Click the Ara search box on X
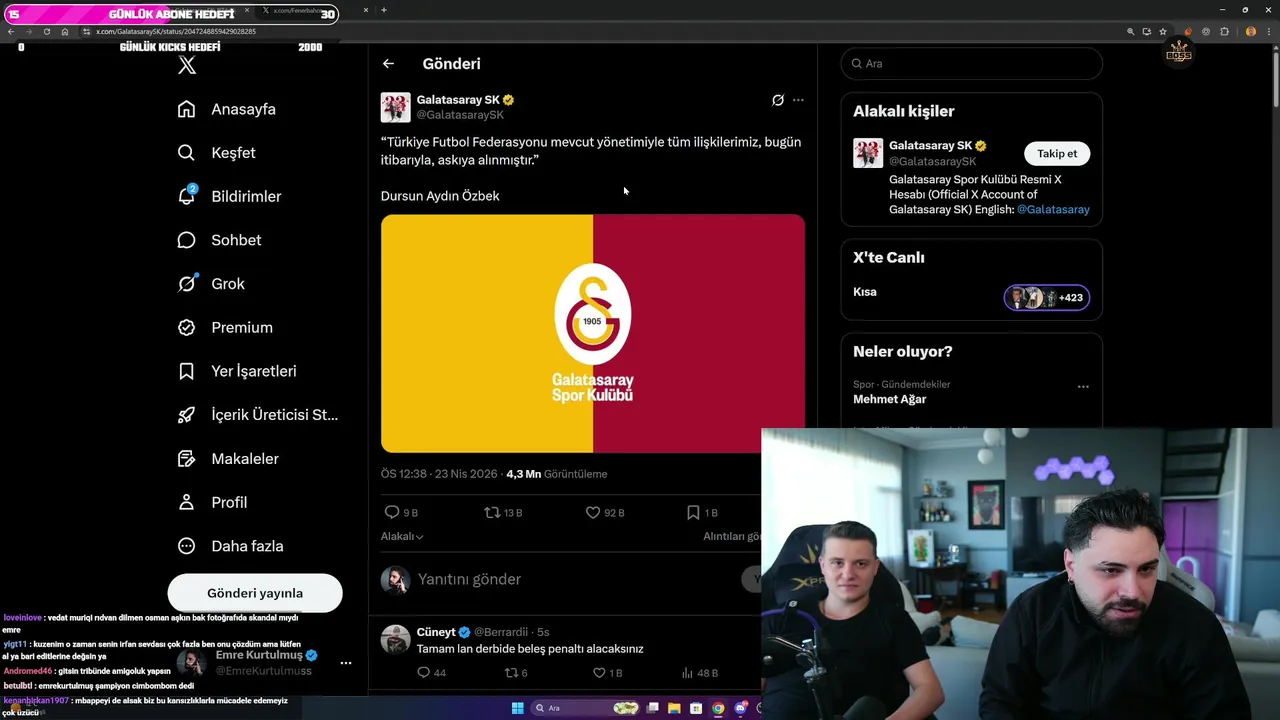 pyautogui.click(x=972, y=63)
